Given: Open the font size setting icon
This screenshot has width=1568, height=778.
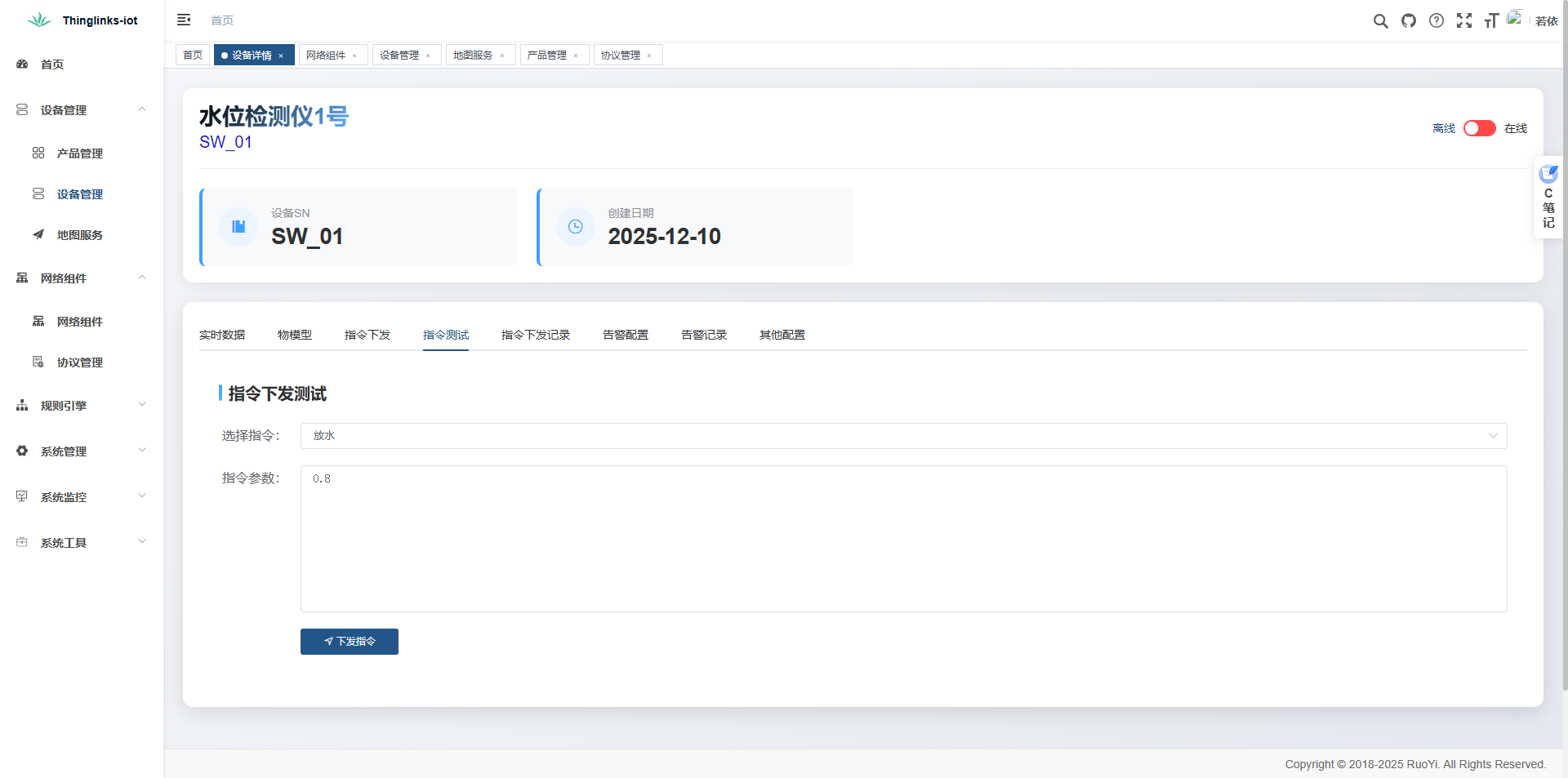Looking at the screenshot, I should pos(1491,21).
